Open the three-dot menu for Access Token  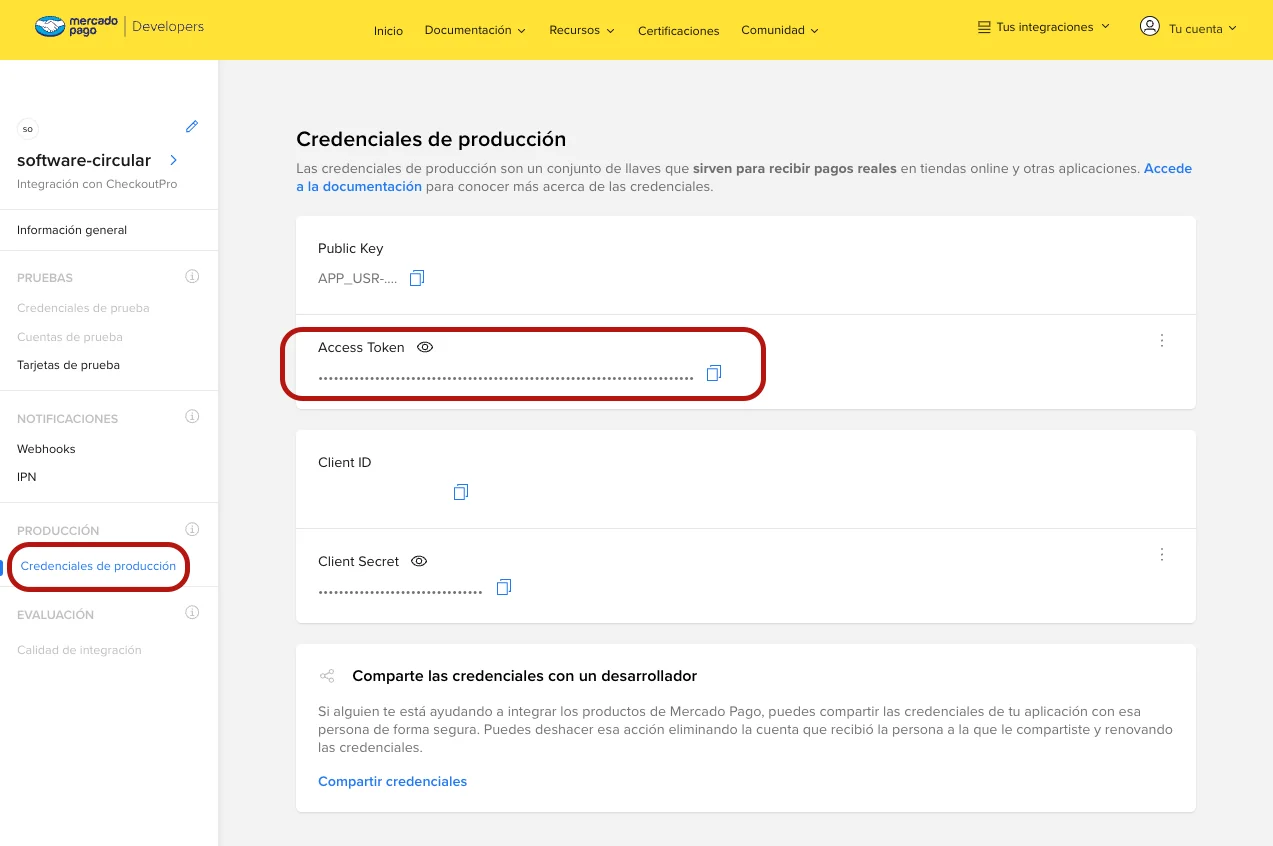(x=1162, y=340)
